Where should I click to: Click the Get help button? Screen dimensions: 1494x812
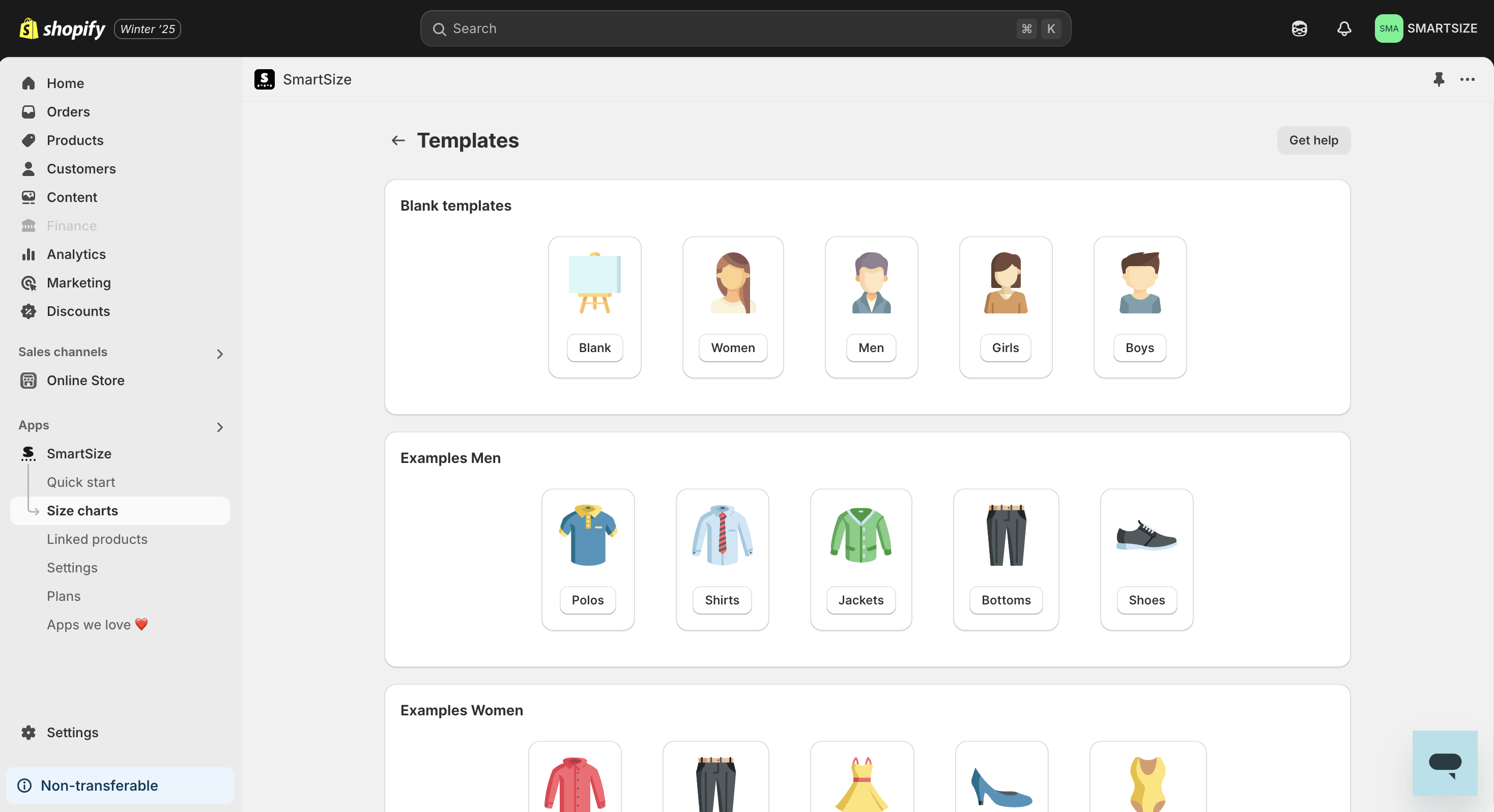pyautogui.click(x=1313, y=140)
